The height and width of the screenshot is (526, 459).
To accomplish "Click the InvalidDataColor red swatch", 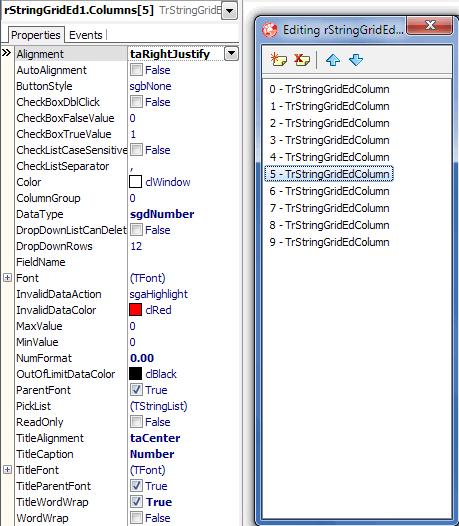I will 135,310.
